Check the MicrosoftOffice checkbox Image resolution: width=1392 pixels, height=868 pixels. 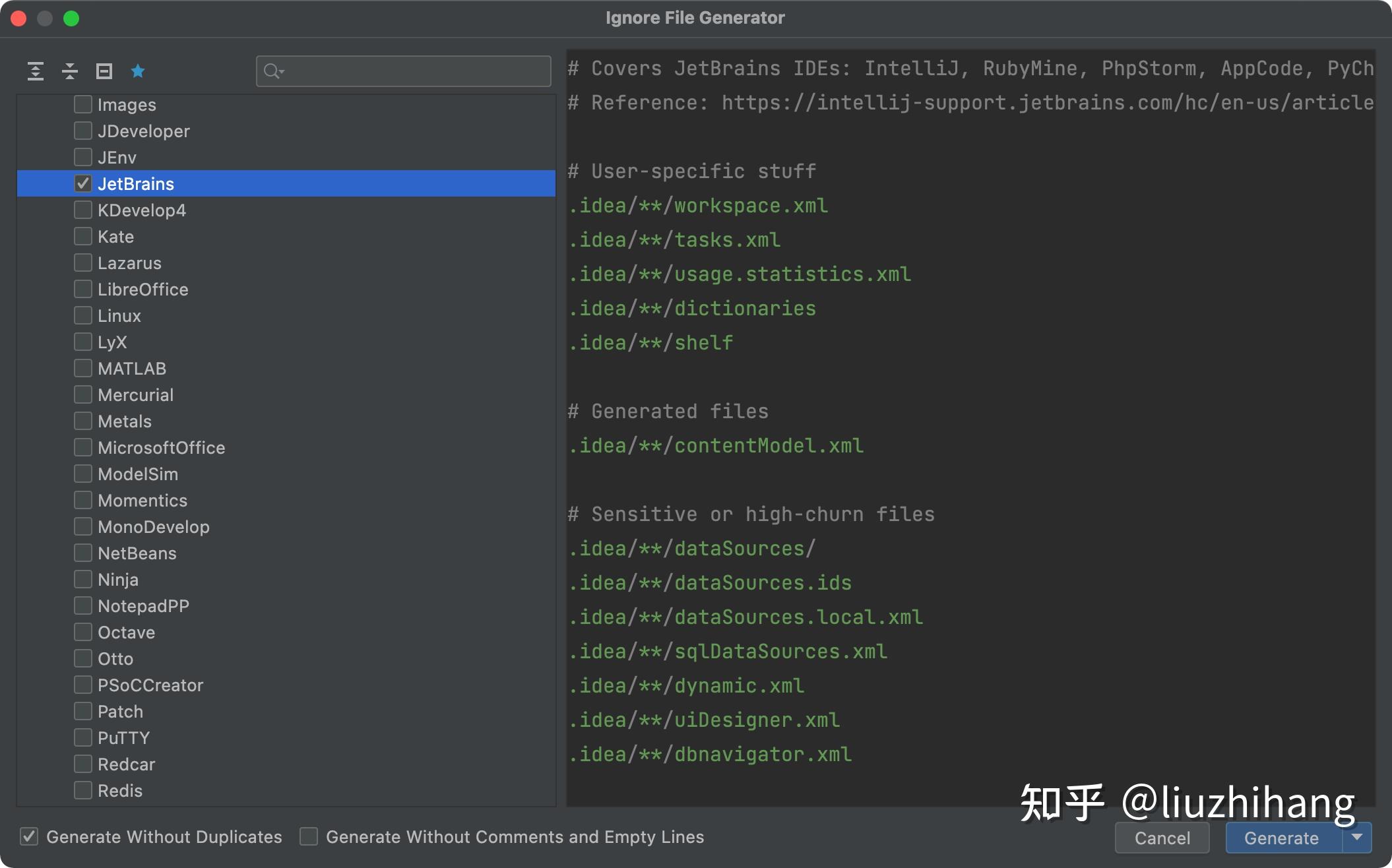coord(83,447)
